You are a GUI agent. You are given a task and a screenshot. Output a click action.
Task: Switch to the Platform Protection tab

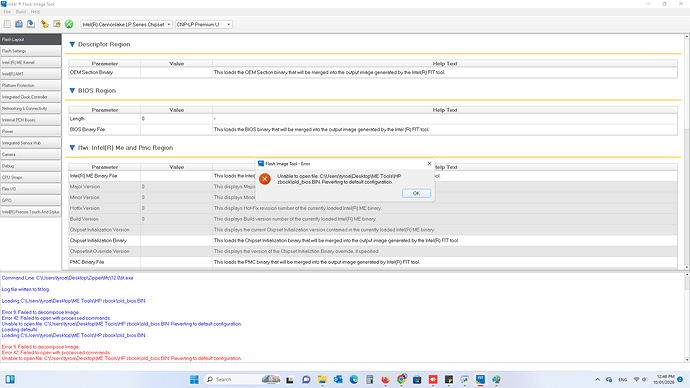[30, 85]
